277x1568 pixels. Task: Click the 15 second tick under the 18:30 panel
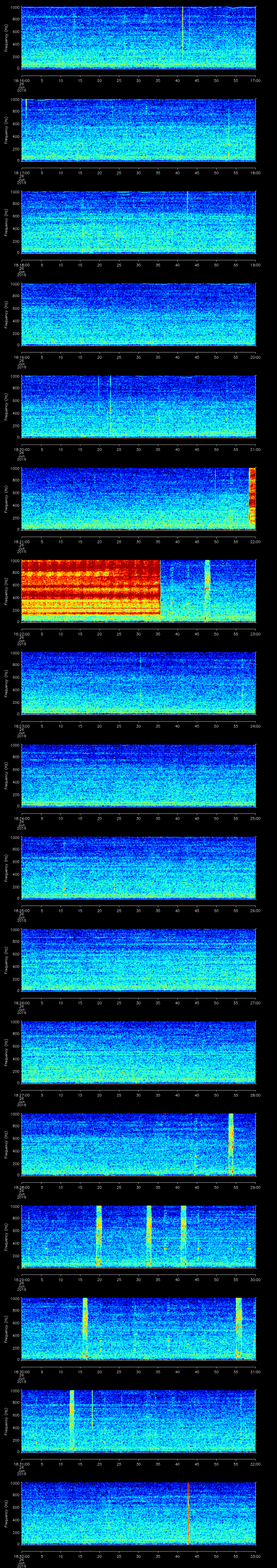80,1372
